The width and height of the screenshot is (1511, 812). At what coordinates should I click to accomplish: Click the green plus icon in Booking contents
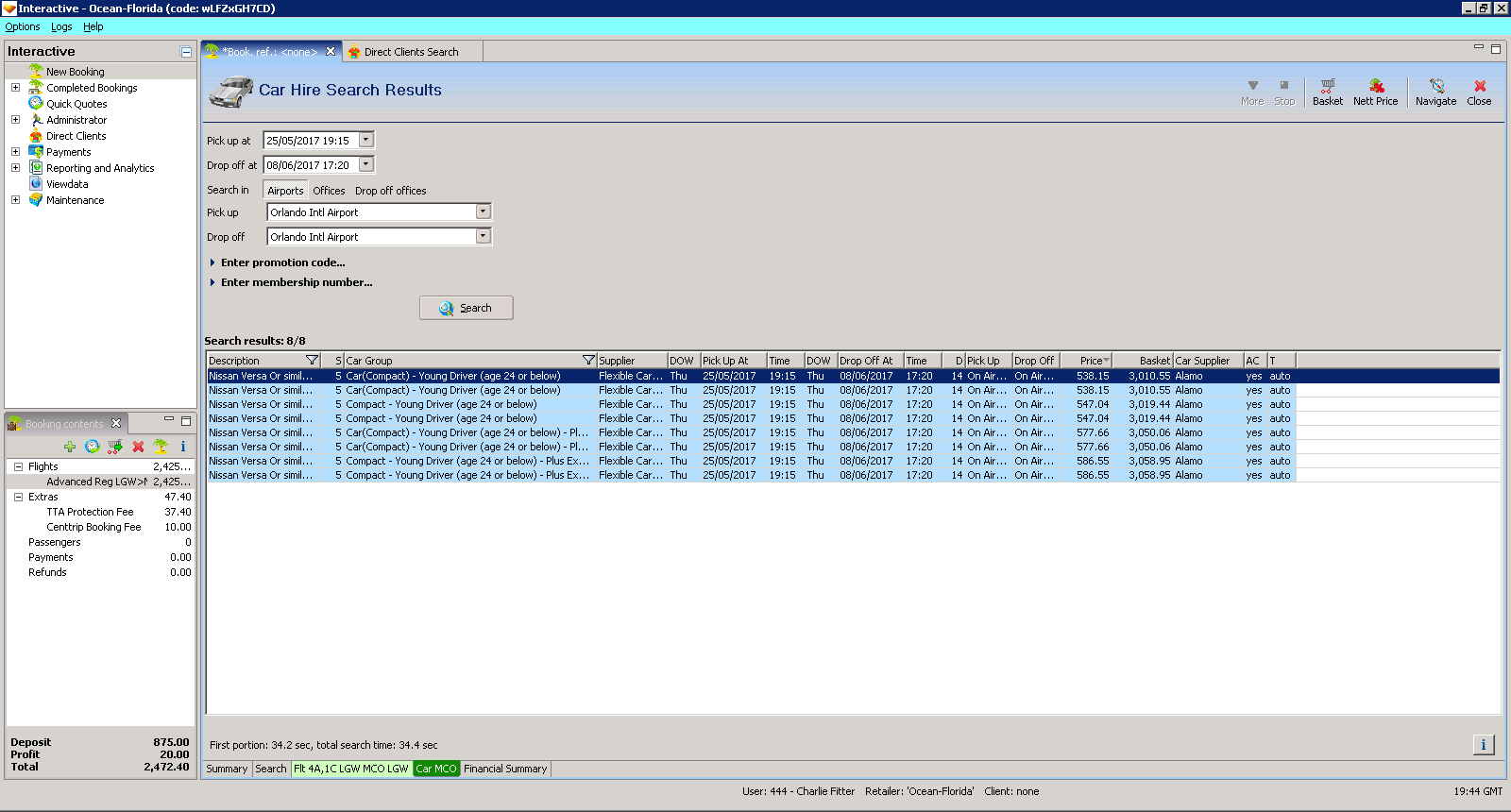point(70,447)
